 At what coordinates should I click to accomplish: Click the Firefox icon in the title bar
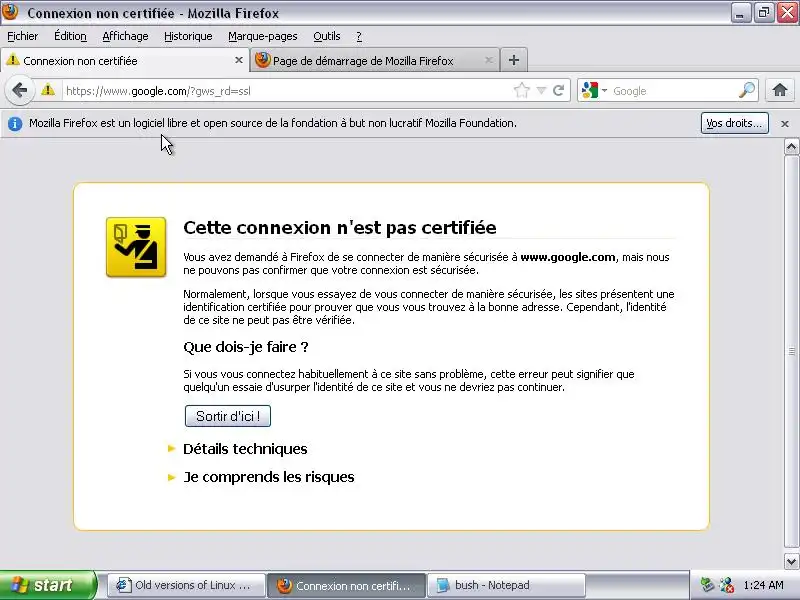(x=10, y=12)
